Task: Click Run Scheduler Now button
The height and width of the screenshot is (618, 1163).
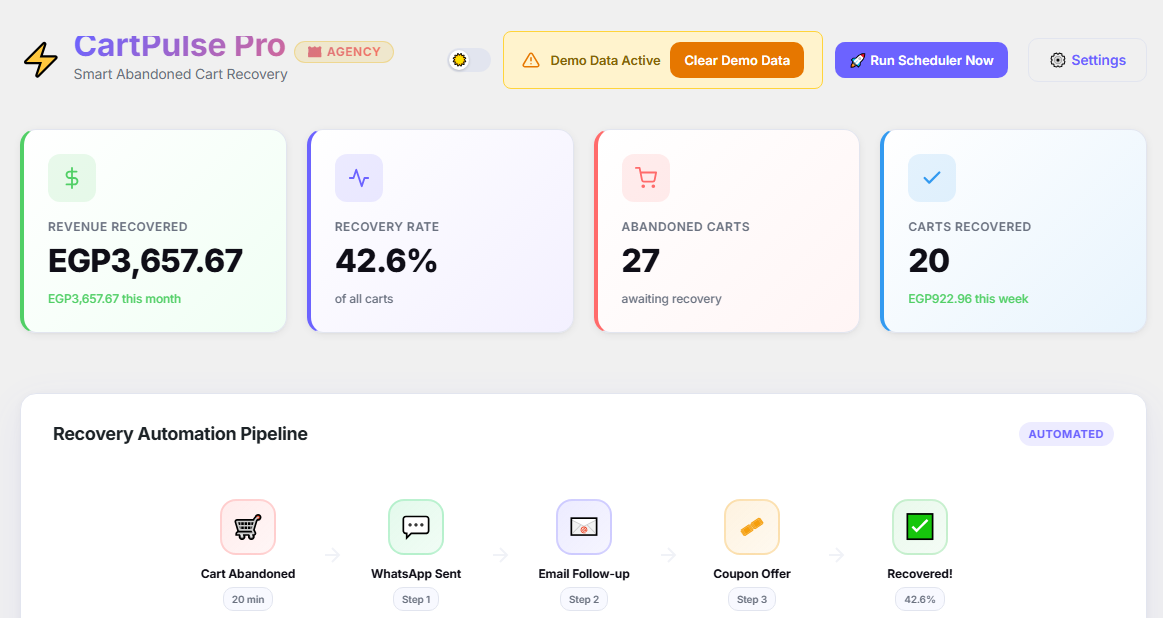Action: 921,60
